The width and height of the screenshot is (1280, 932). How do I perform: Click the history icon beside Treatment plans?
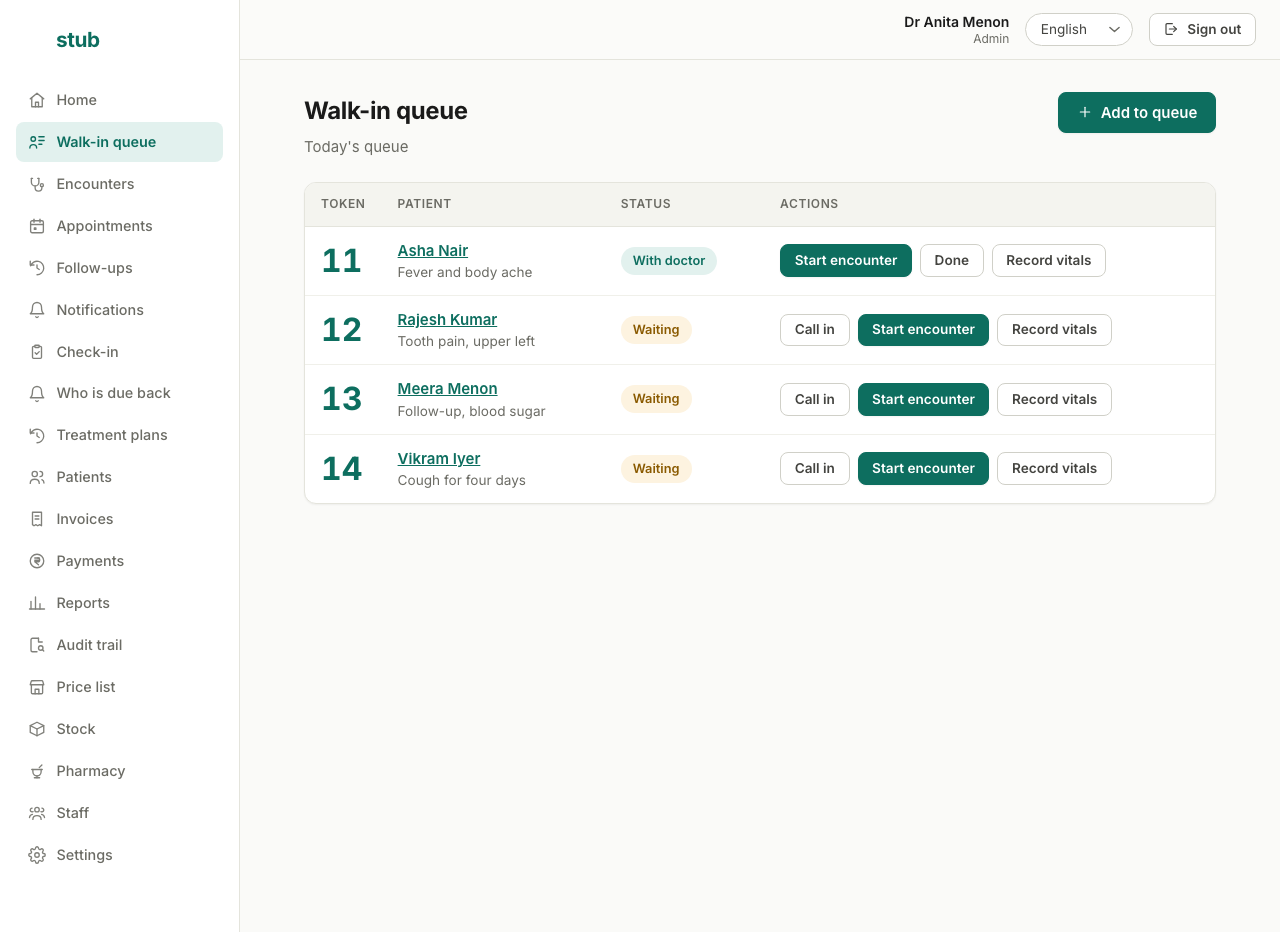(x=37, y=435)
